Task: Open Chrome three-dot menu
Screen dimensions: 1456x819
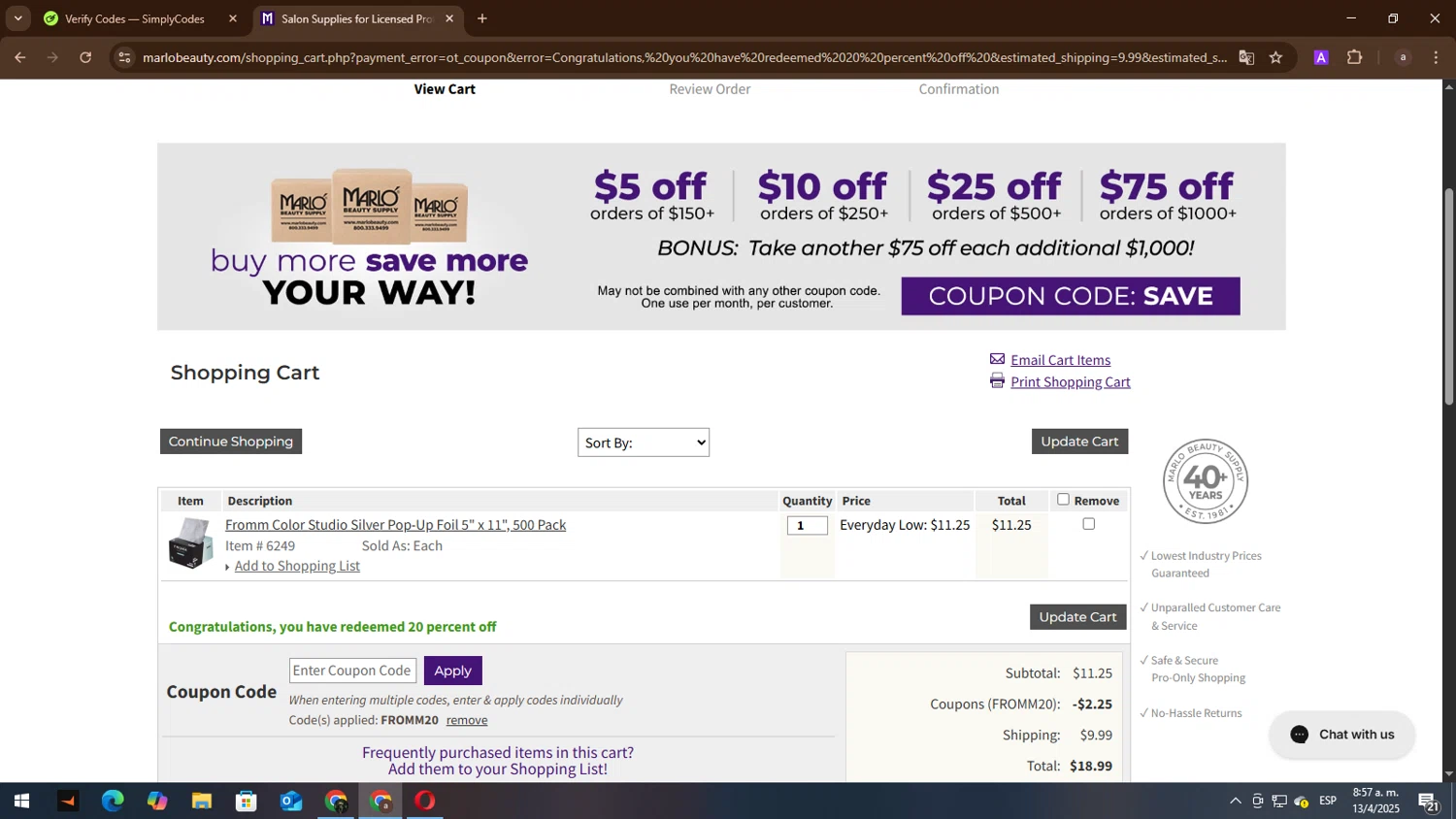Action: (1436, 57)
